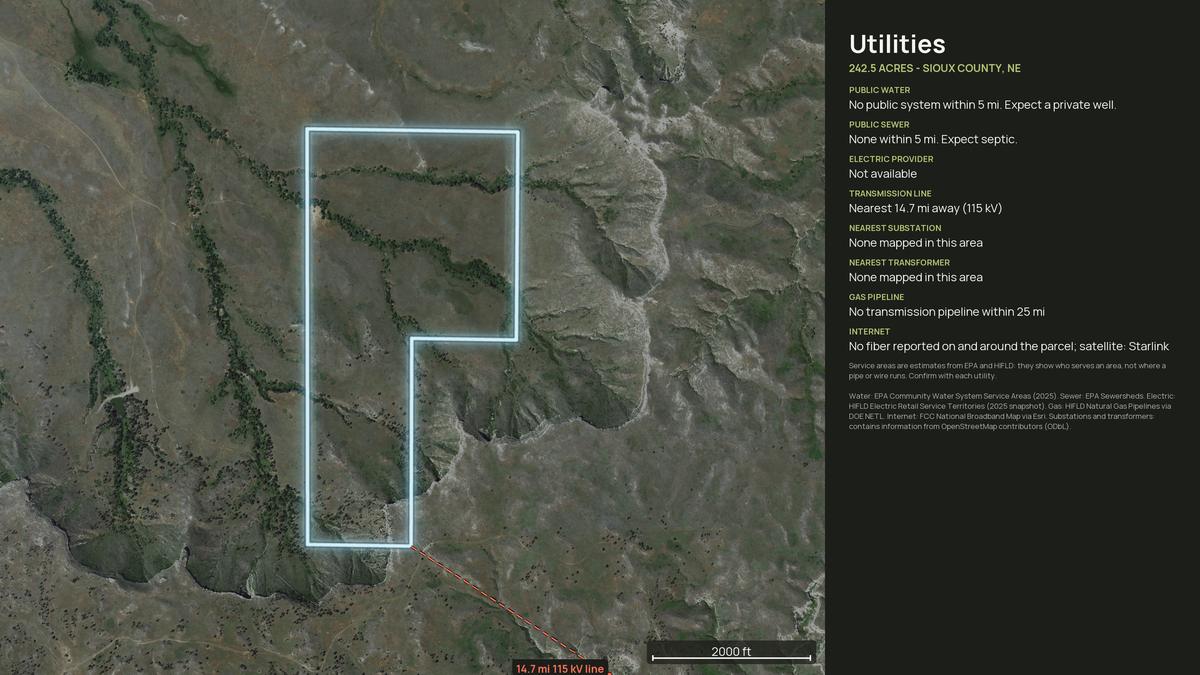This screenshot has width=1200, height=675.
Task: Click the '2000 ft' scale bar
Action: pyautogui.click(x=731, y=652)
